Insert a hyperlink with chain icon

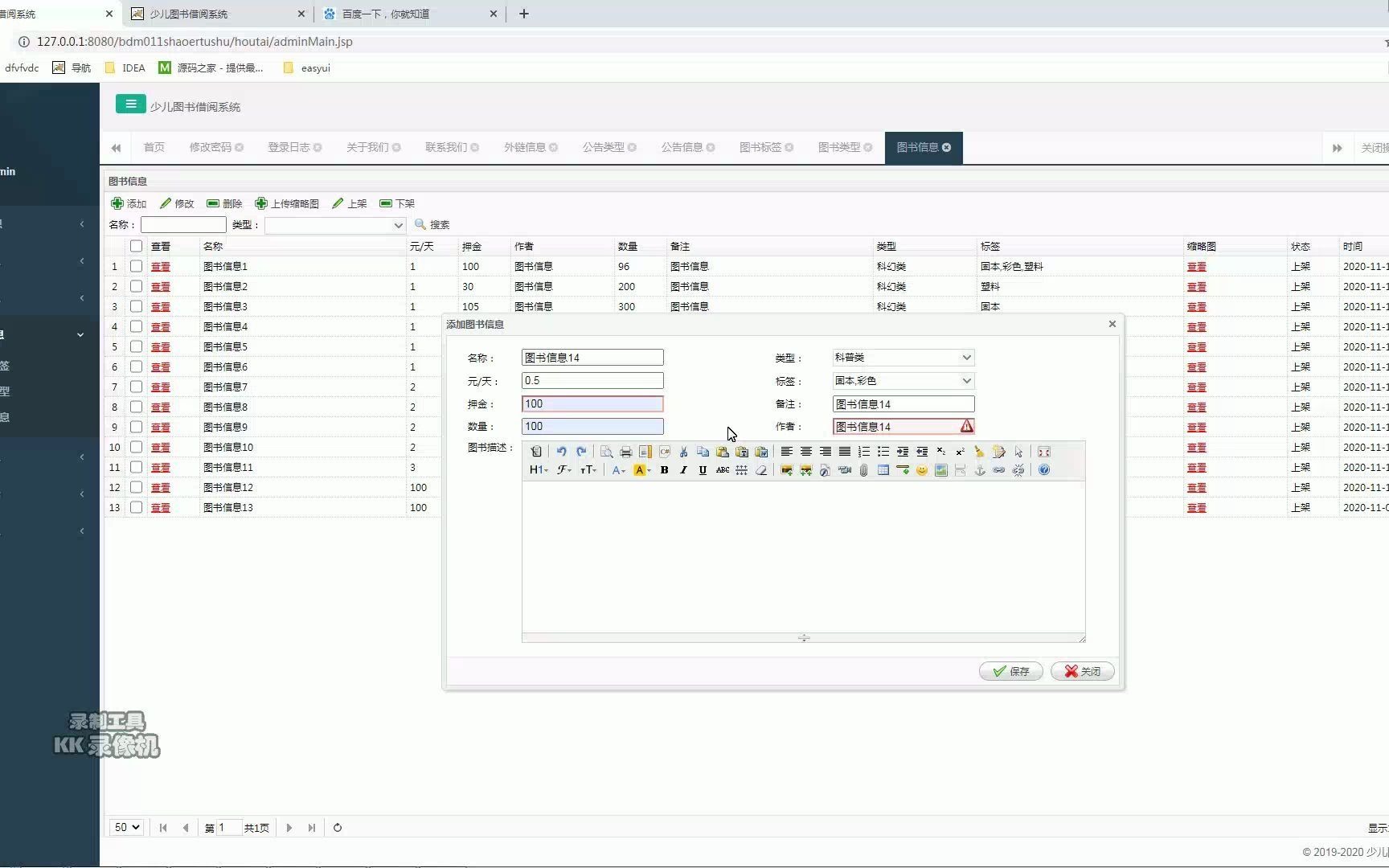click(999, 470)
